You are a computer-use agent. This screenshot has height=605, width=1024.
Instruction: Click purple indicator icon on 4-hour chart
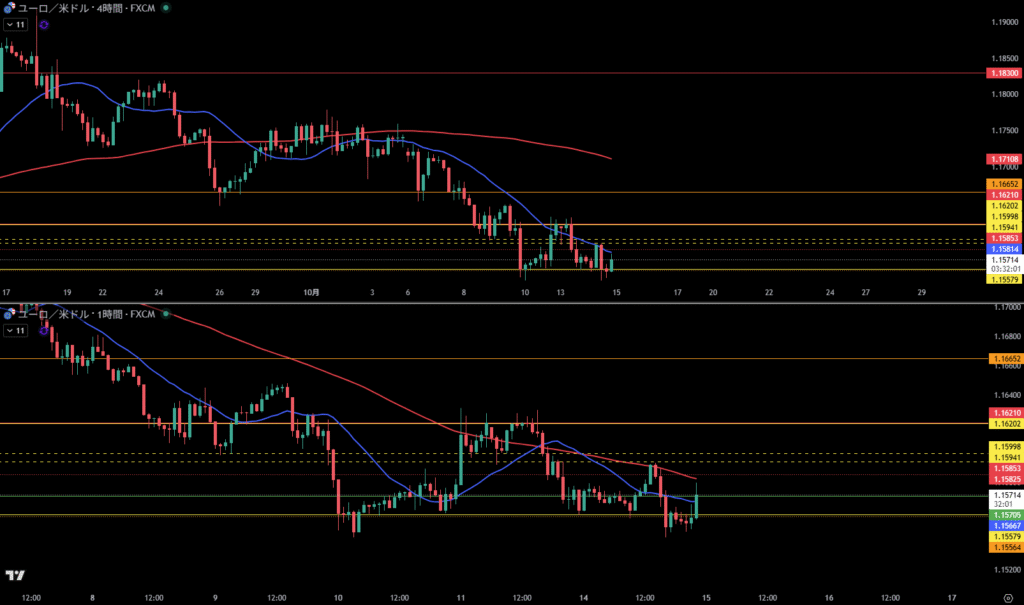coord(44,24)
